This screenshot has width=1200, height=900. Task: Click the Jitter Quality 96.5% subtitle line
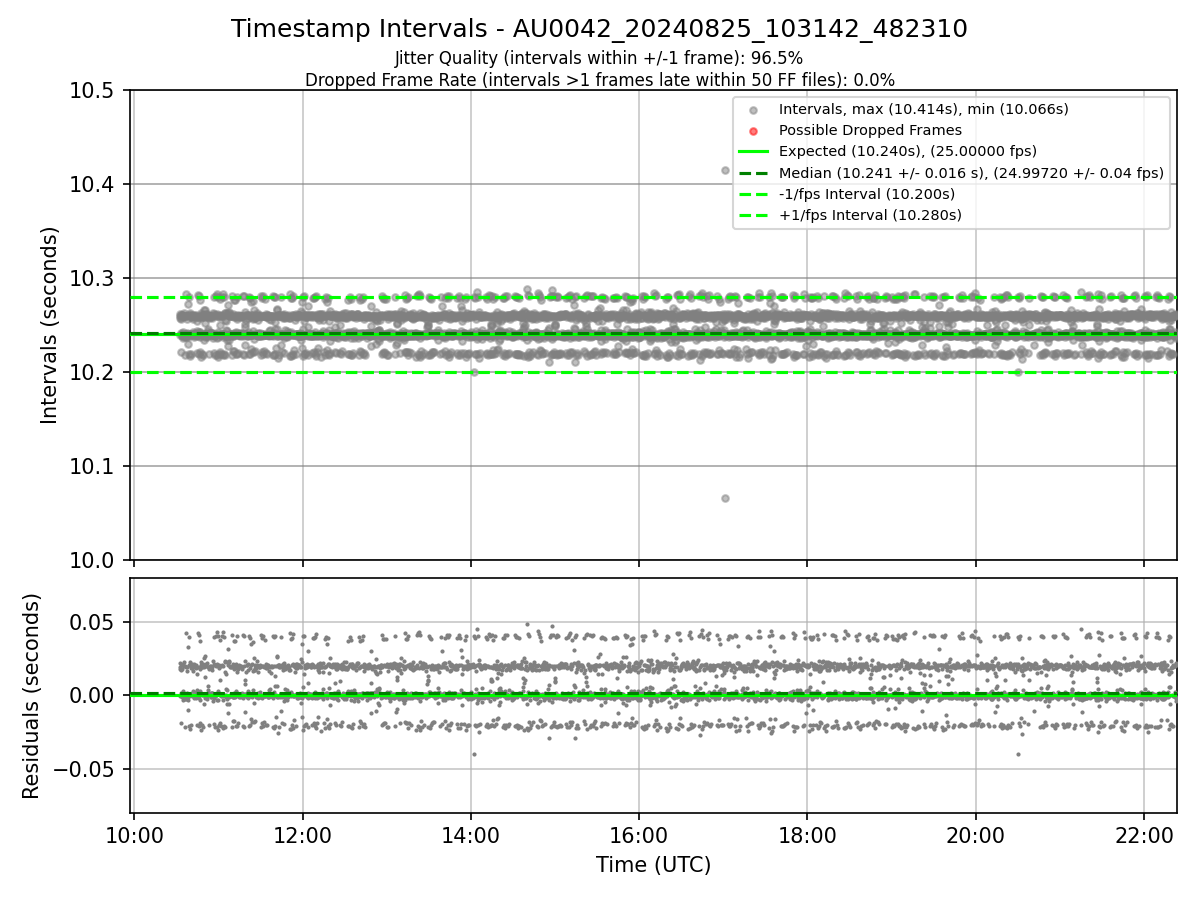(599, 58)
